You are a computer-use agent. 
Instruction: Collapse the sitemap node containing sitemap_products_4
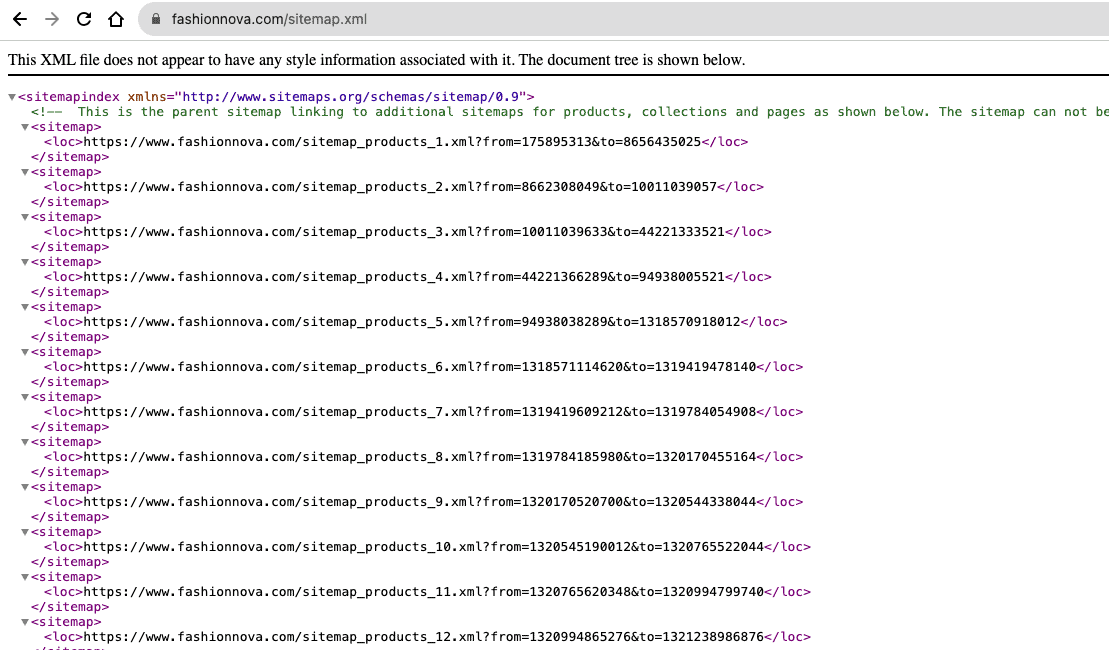(x=25, y=262)
